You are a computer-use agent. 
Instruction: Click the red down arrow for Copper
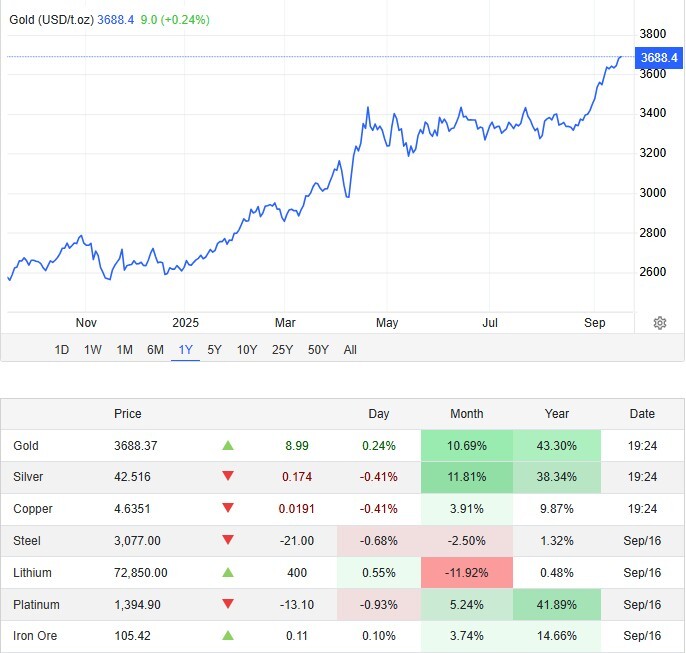[228, 509]
